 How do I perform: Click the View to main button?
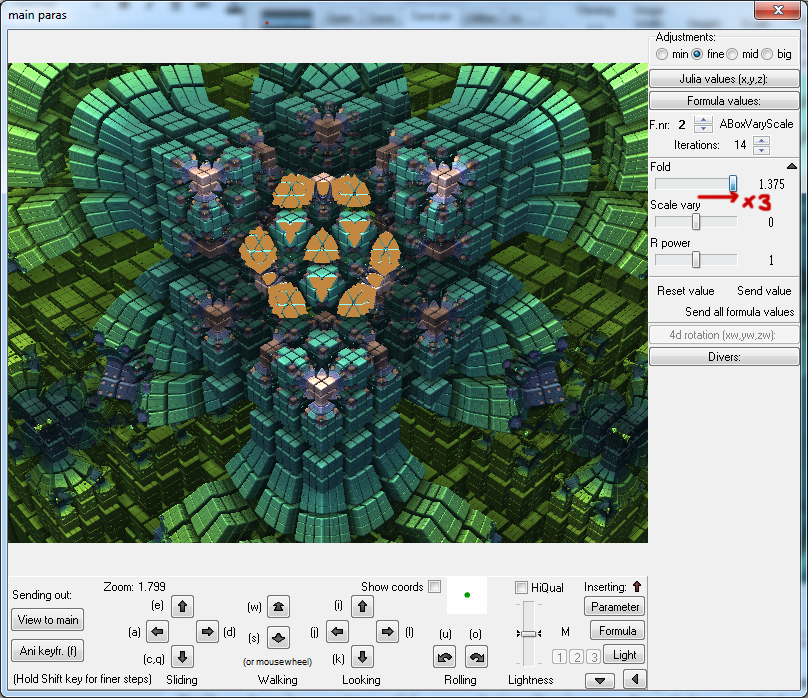(47, 620)
